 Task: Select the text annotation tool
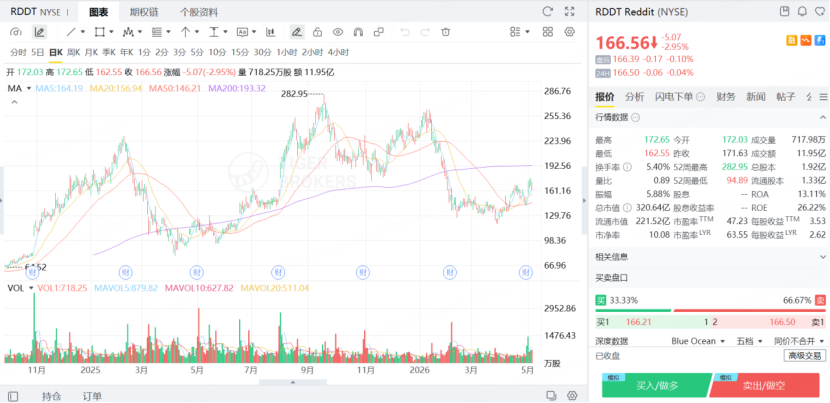tap(242, 32)
